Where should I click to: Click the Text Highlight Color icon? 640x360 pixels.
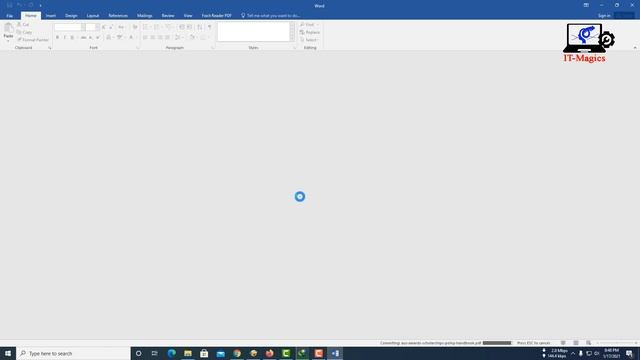coord(120,38)
